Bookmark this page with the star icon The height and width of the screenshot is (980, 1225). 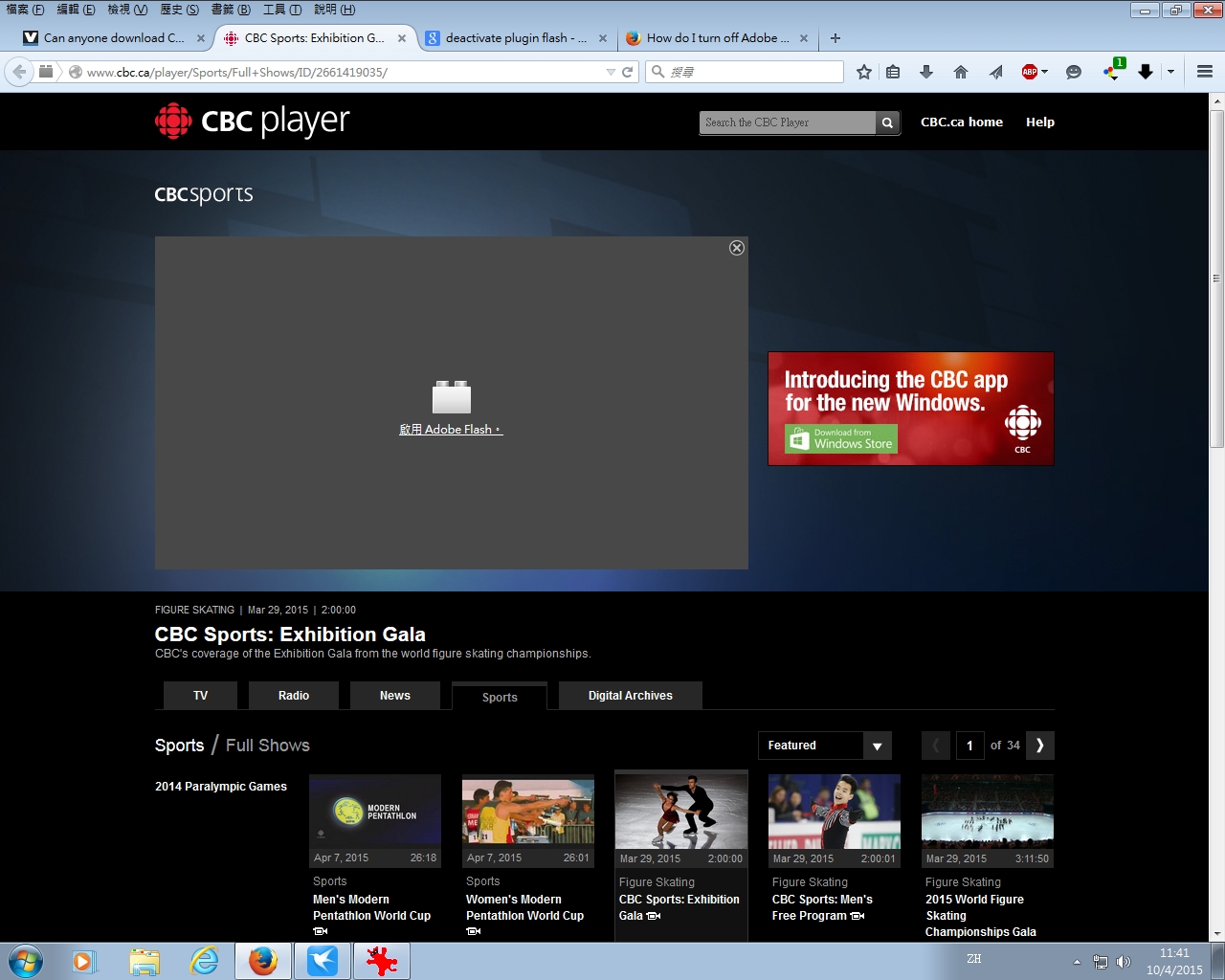pyautogui.click(x=864, y=72)
